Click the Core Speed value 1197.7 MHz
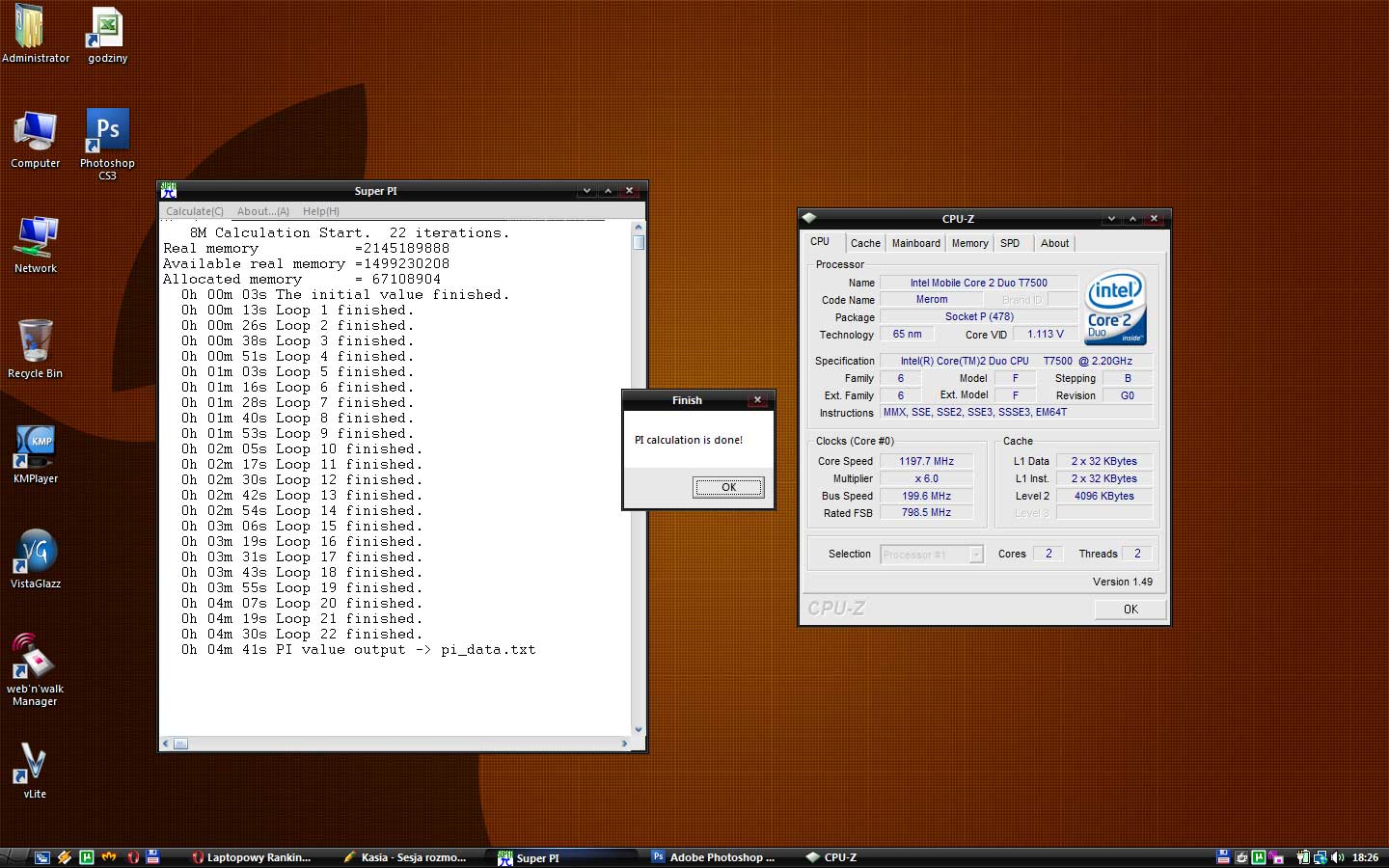The width and height of the screenshot is (1389, 868). click(x=927, y=461)
